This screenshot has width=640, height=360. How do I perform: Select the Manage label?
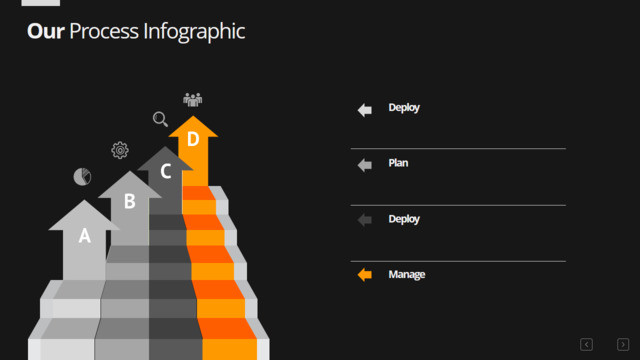pyautogui.click(x=407, y=275)
